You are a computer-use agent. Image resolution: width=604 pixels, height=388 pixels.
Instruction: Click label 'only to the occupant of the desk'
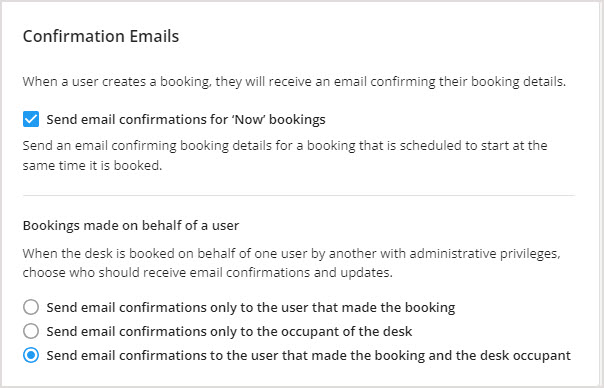[230, 331]
